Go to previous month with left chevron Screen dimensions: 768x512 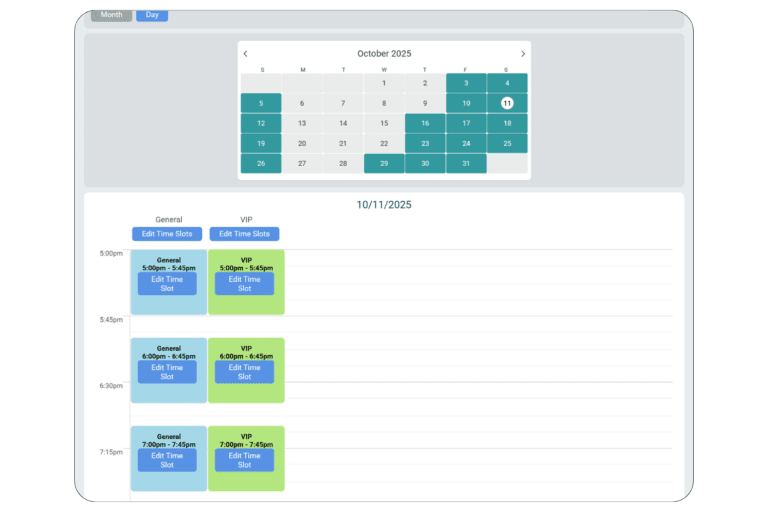pyautogui.click(x=246, y=54)
